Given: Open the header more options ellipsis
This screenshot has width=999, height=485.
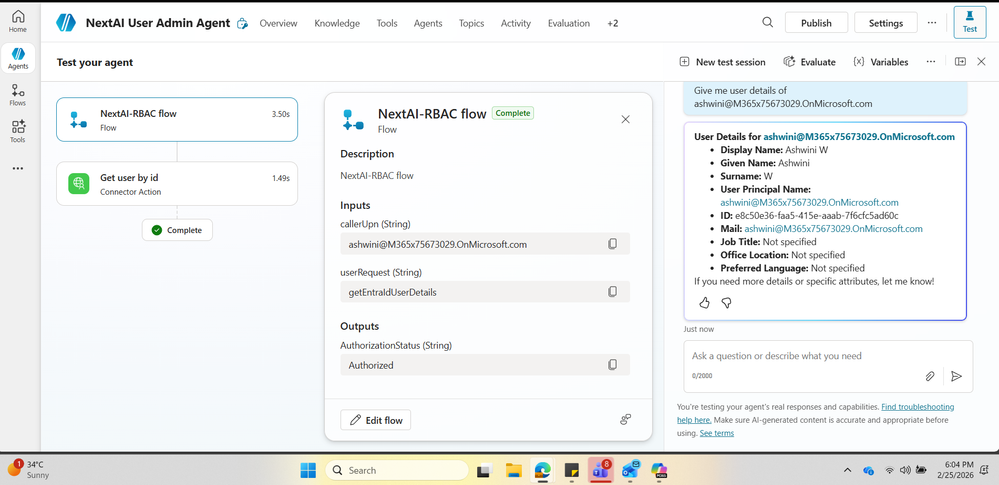Looking at the screenshot, I should pos(932,22).
